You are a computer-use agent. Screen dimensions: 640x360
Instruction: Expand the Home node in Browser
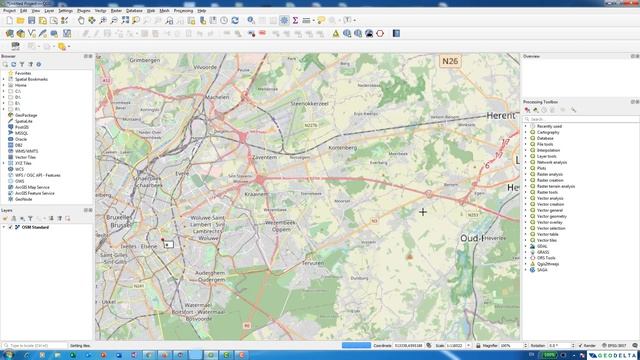point(4,85)
